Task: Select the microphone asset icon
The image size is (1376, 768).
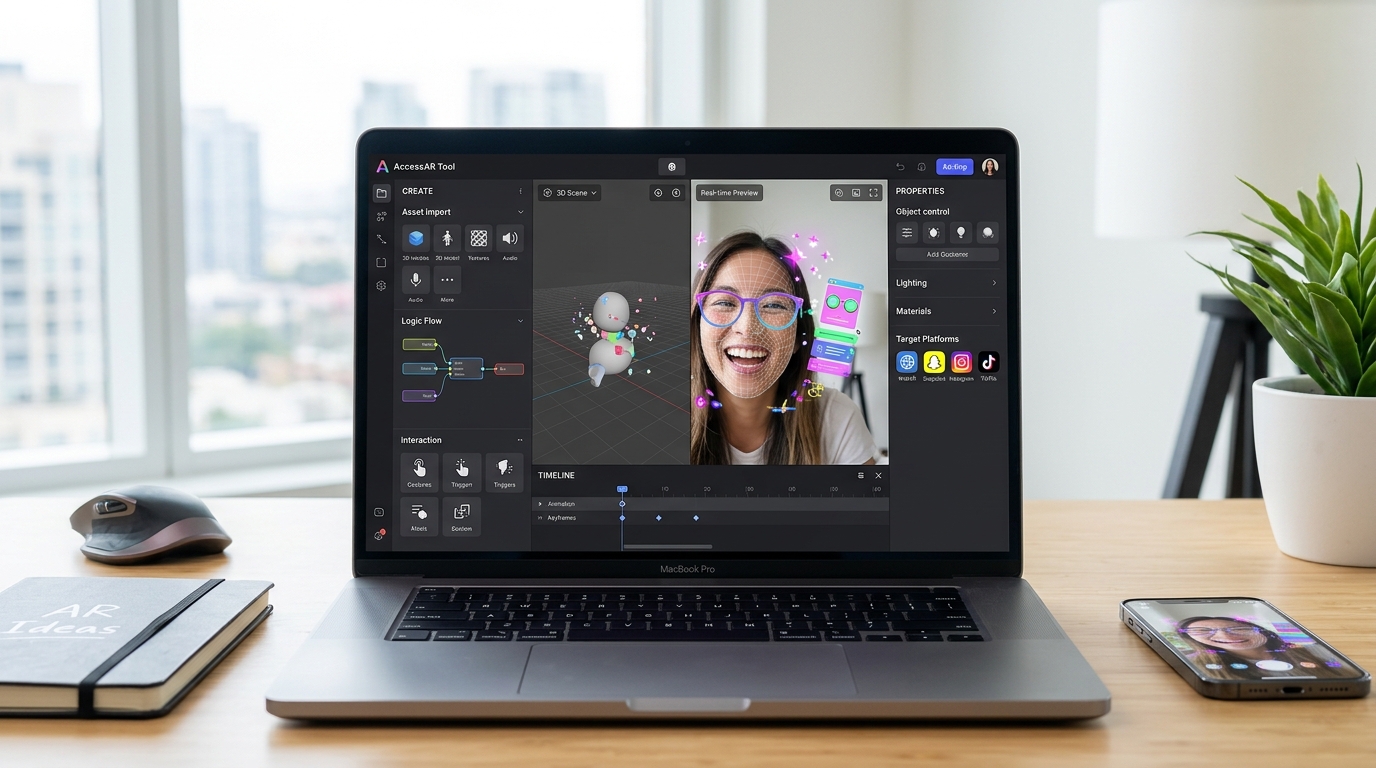Action: tap(416, 280)
